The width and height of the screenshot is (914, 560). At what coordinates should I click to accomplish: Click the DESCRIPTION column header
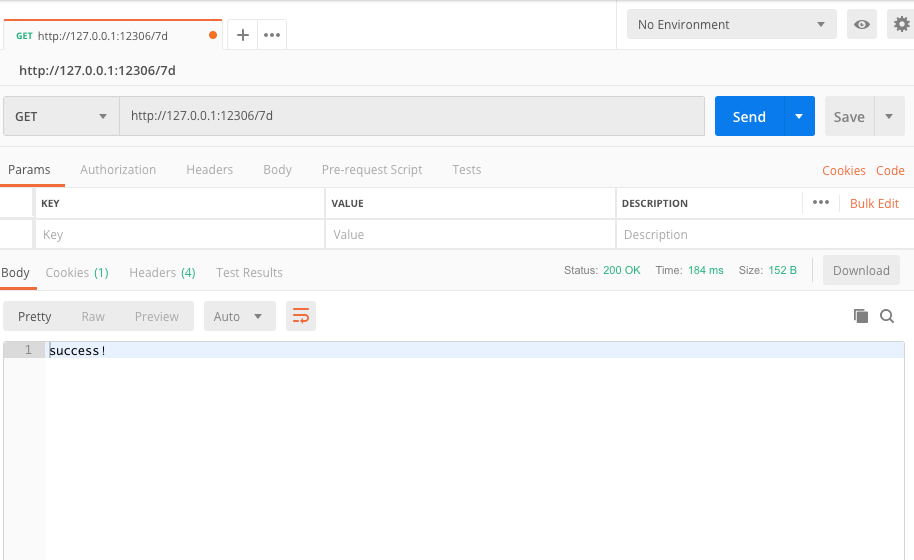655,203
